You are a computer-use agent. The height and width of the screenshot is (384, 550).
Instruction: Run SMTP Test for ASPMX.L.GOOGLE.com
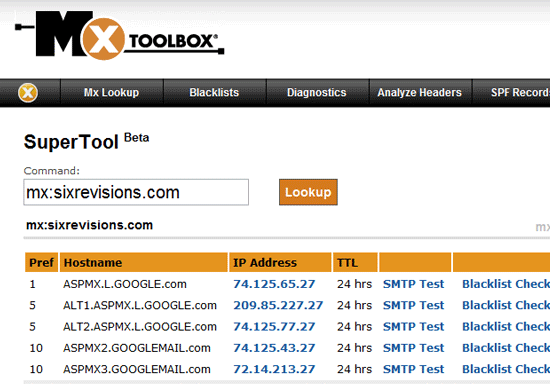click(x=414, y=284)
